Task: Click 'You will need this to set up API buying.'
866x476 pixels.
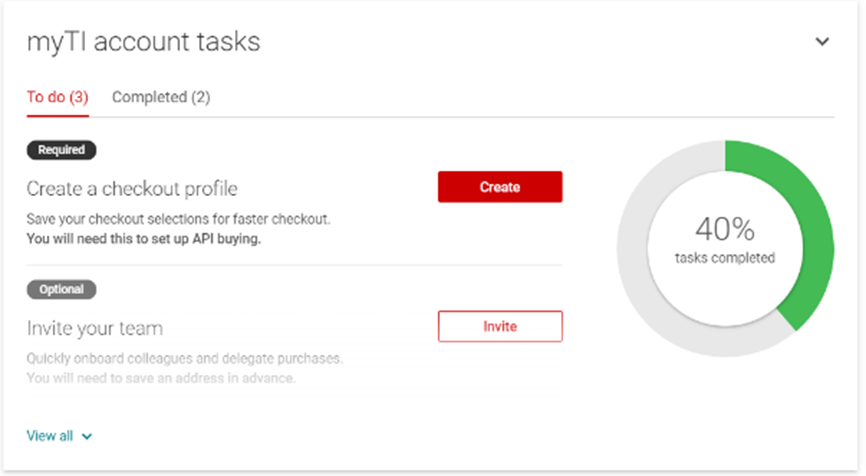Action: click(x=144, y=239)
